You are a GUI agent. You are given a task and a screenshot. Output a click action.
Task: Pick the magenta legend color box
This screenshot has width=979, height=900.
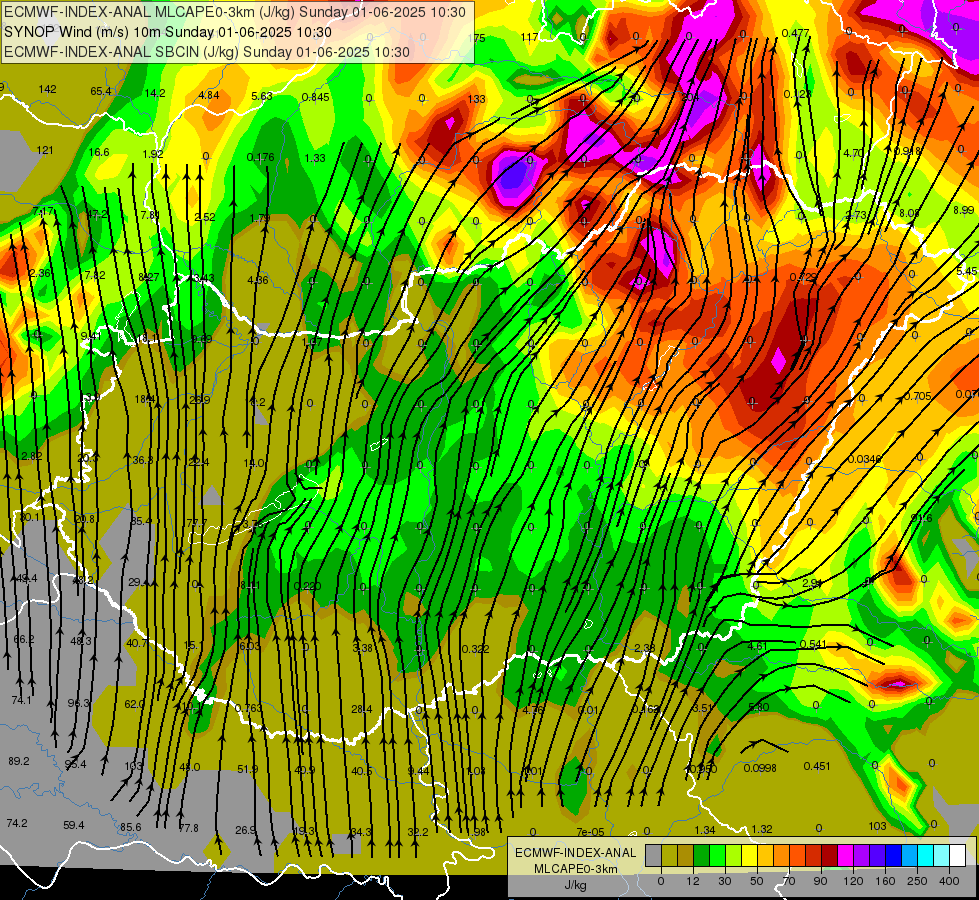pyautogui.click(x=845, y=855)
